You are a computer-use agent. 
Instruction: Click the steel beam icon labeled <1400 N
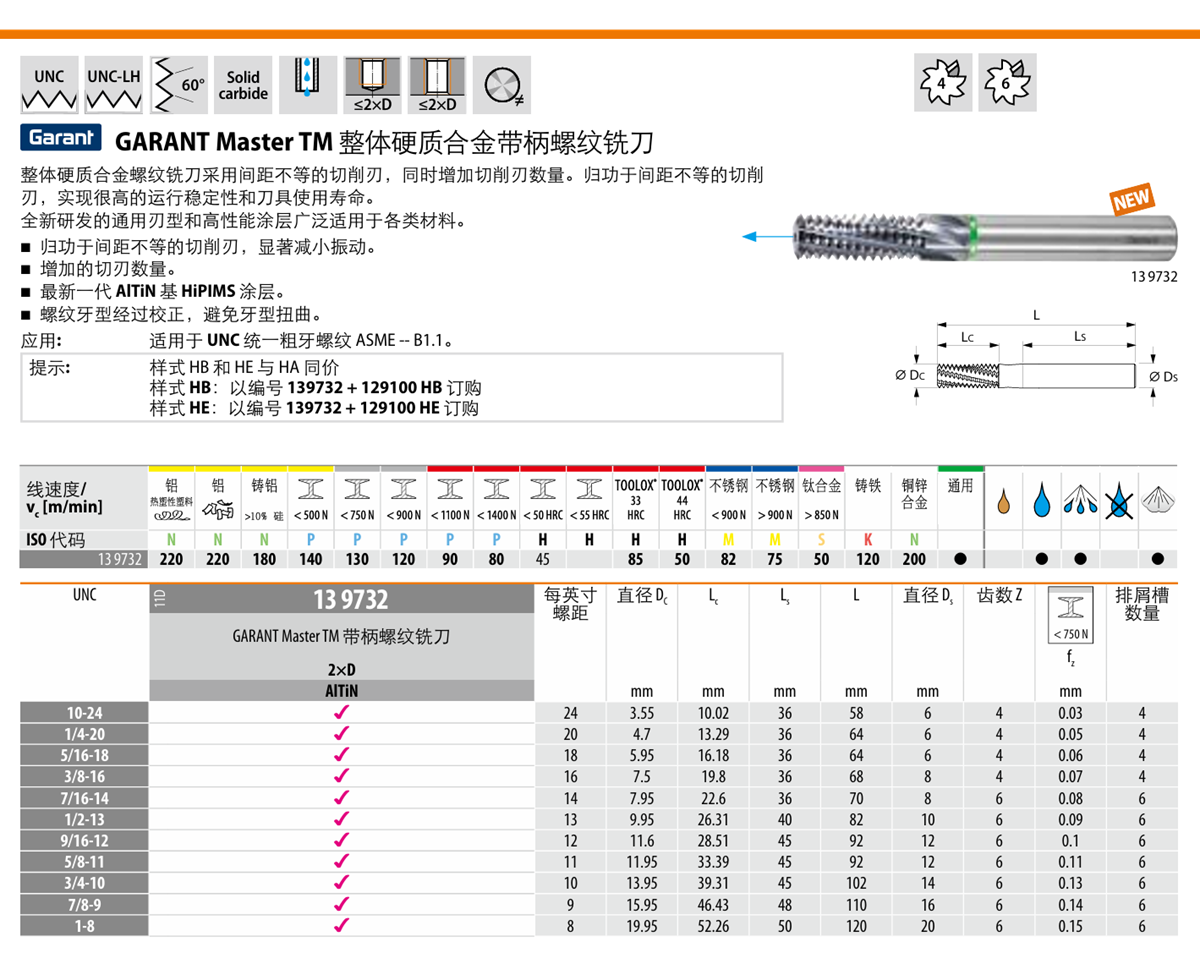[x=496, y=488]
